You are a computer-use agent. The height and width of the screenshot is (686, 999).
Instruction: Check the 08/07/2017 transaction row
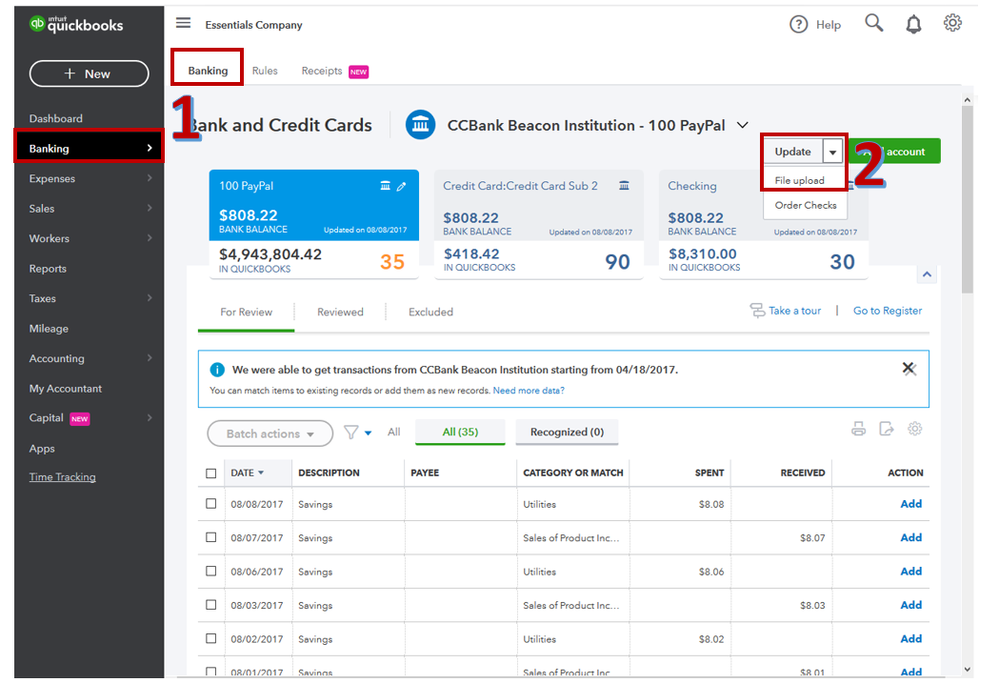coord(211,537)
